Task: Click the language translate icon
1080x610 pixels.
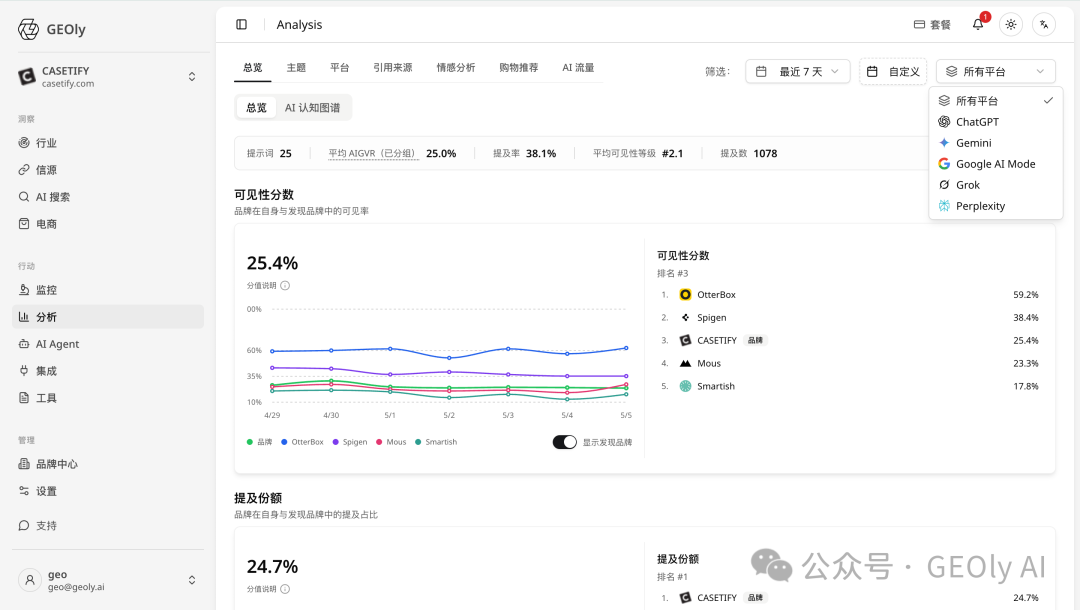Action: point(1044,25)
